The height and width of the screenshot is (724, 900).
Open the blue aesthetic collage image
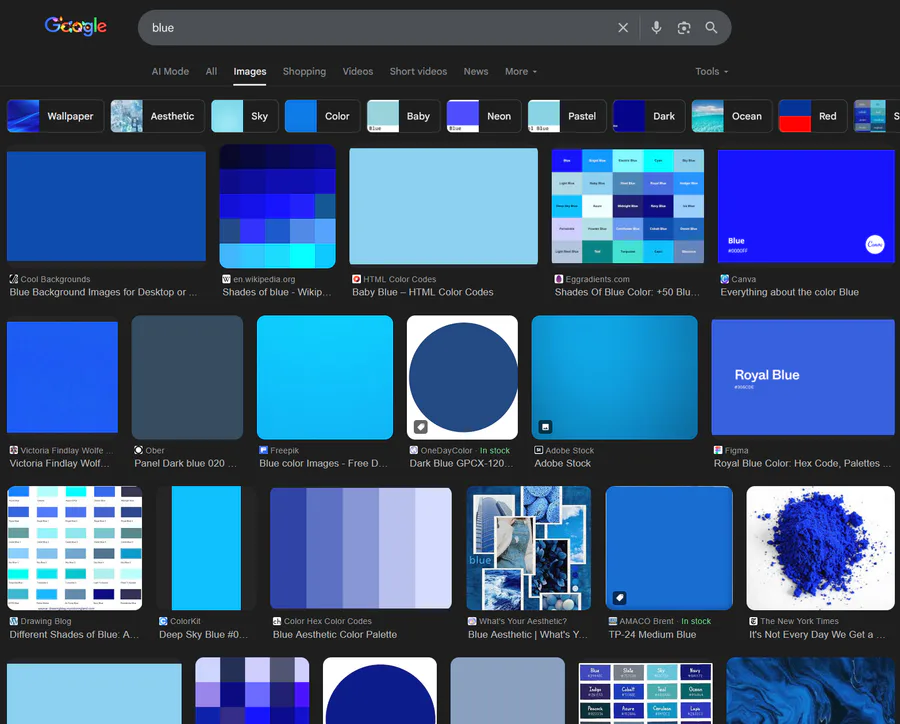click(x=529, y=548)
